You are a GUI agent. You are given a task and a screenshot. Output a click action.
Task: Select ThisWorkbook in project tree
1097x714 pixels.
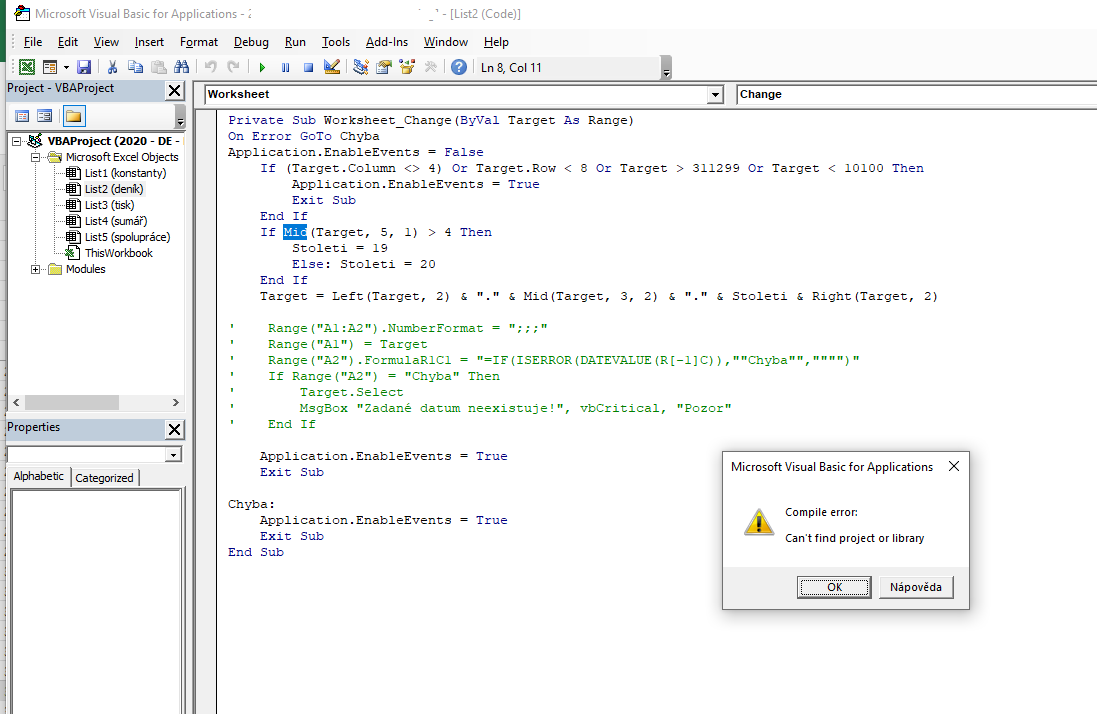tap(118, 253)
